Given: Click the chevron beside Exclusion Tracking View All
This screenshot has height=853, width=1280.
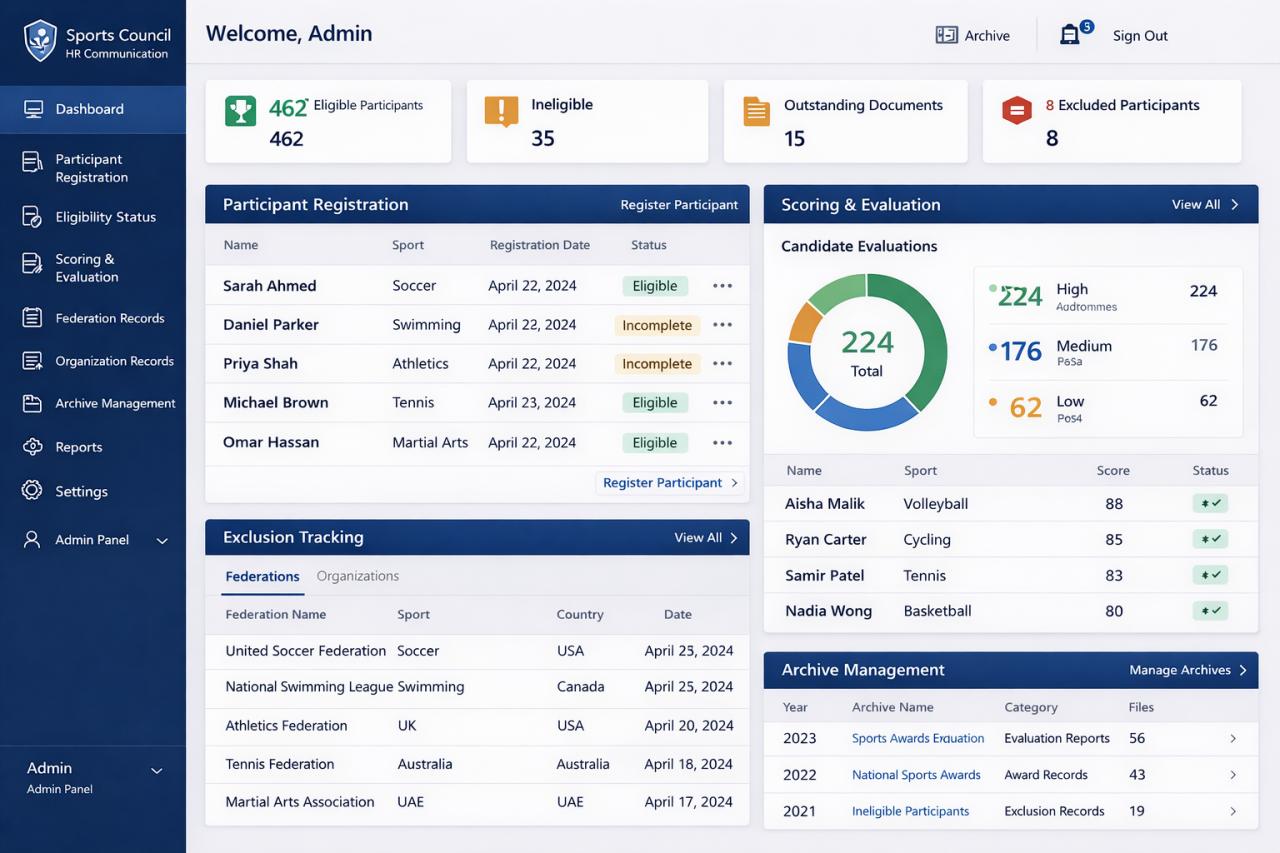Looking at the screenshot, I should click(733, 538).
